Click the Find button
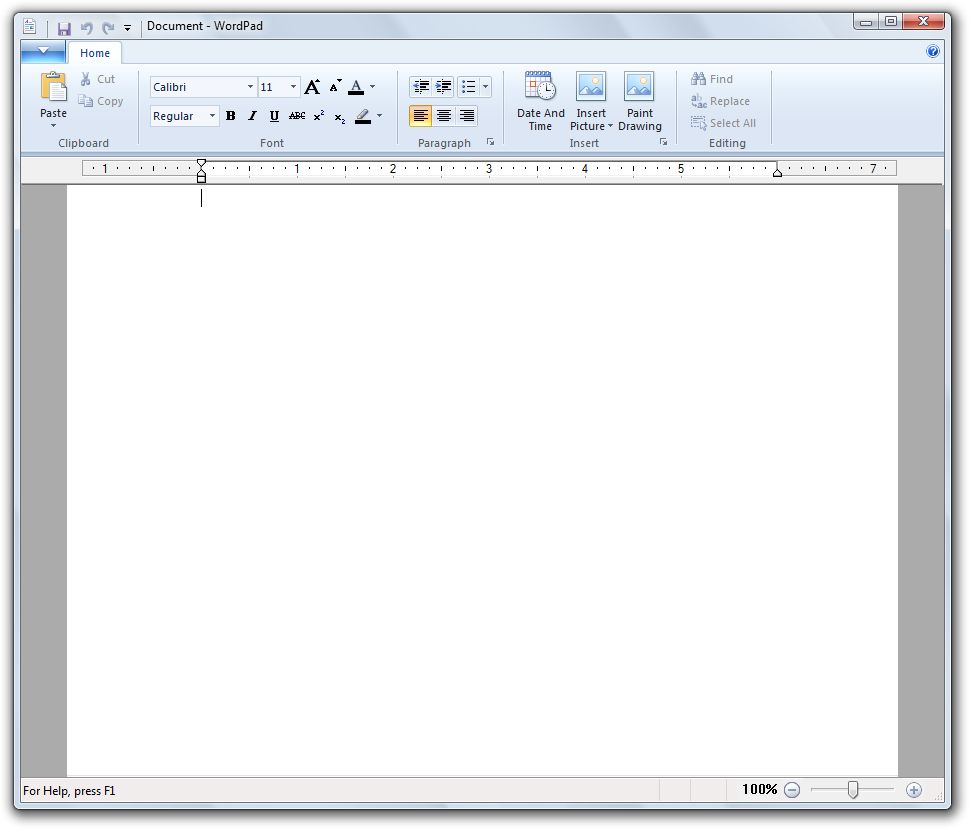This screenshot has height=830, width=970. 712,79
